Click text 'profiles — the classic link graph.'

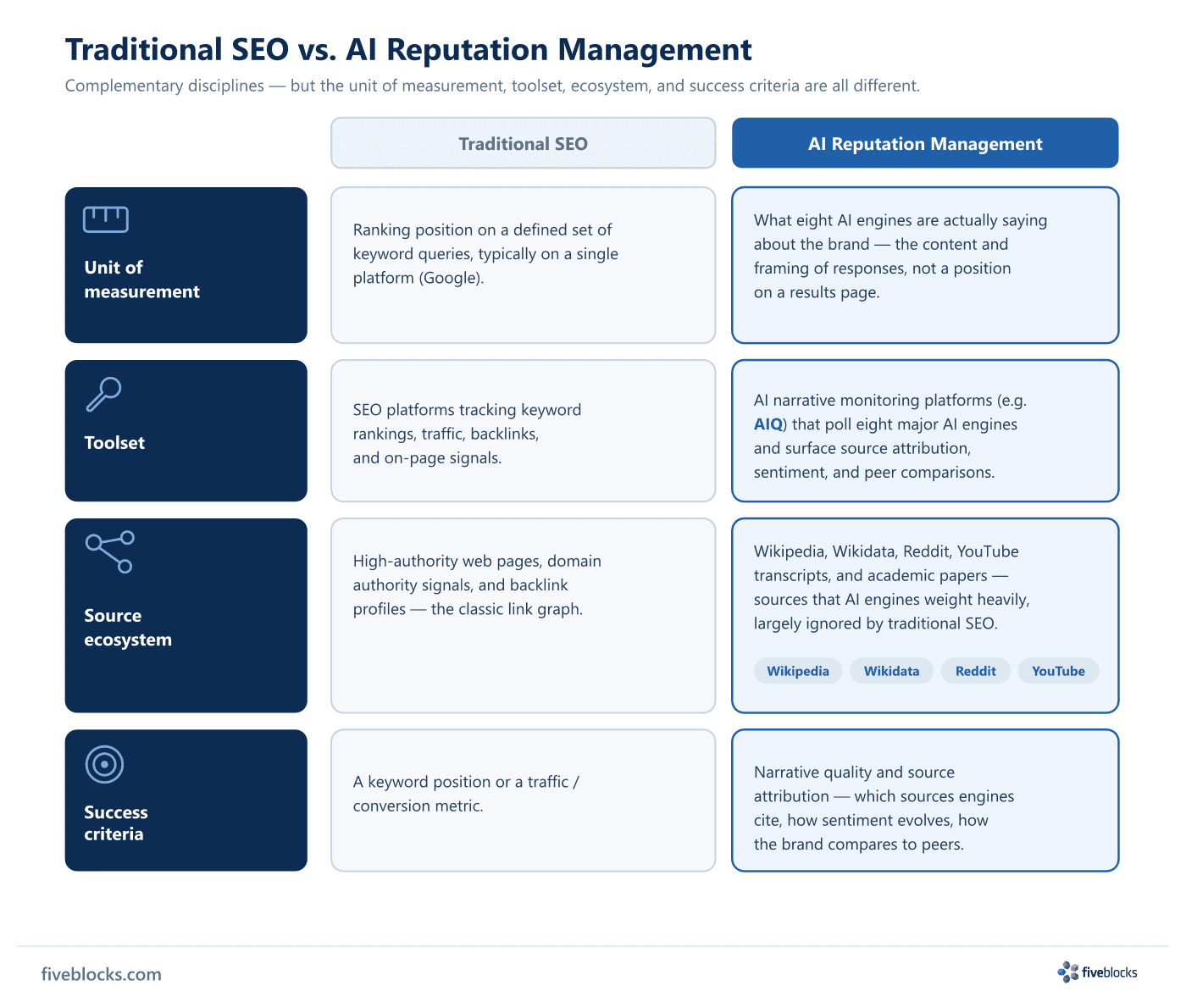(468, 609)
